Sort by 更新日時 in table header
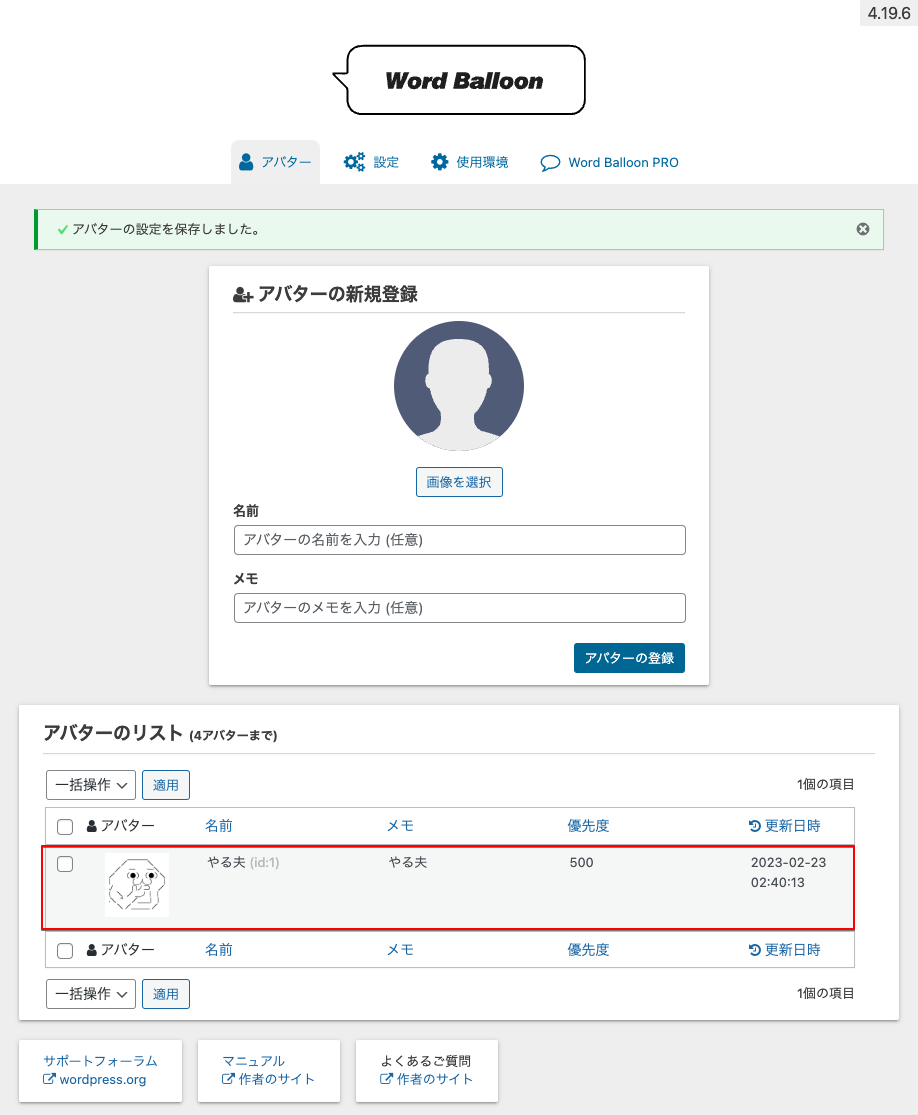The image size is (918, 1115). [785, 826]
